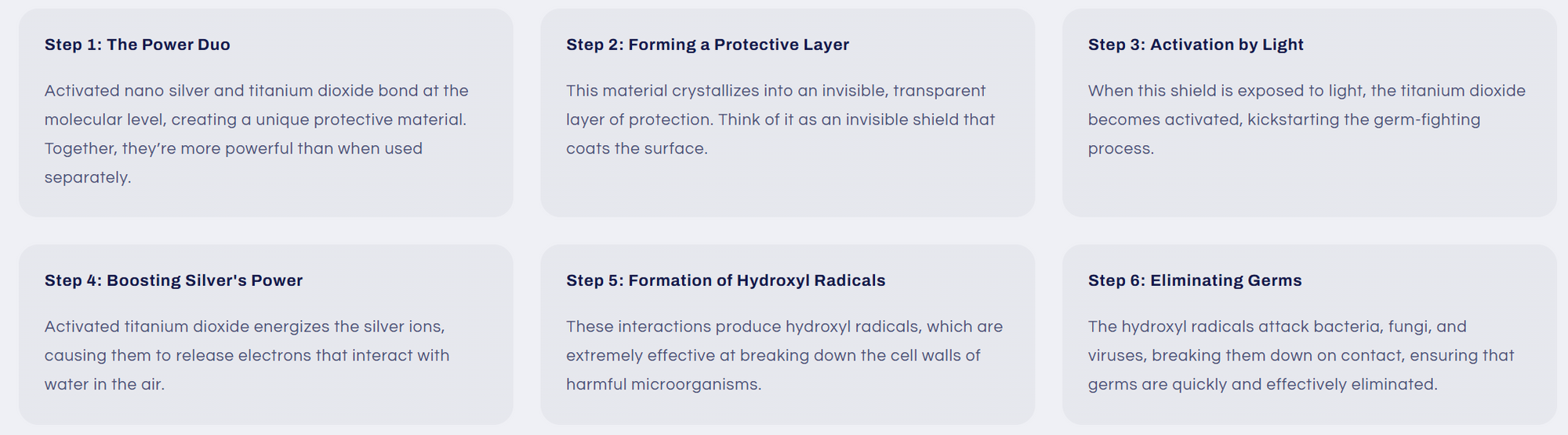This screenshot has height=435, width=1568.
Task: Click "coats the surface." line in Step 2
Action: (x=637, y=149)
